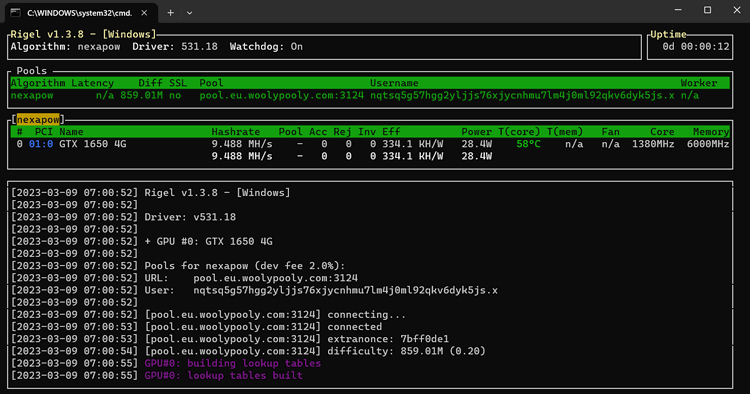Click the Pools 'Username' column header

coord(394,83)
